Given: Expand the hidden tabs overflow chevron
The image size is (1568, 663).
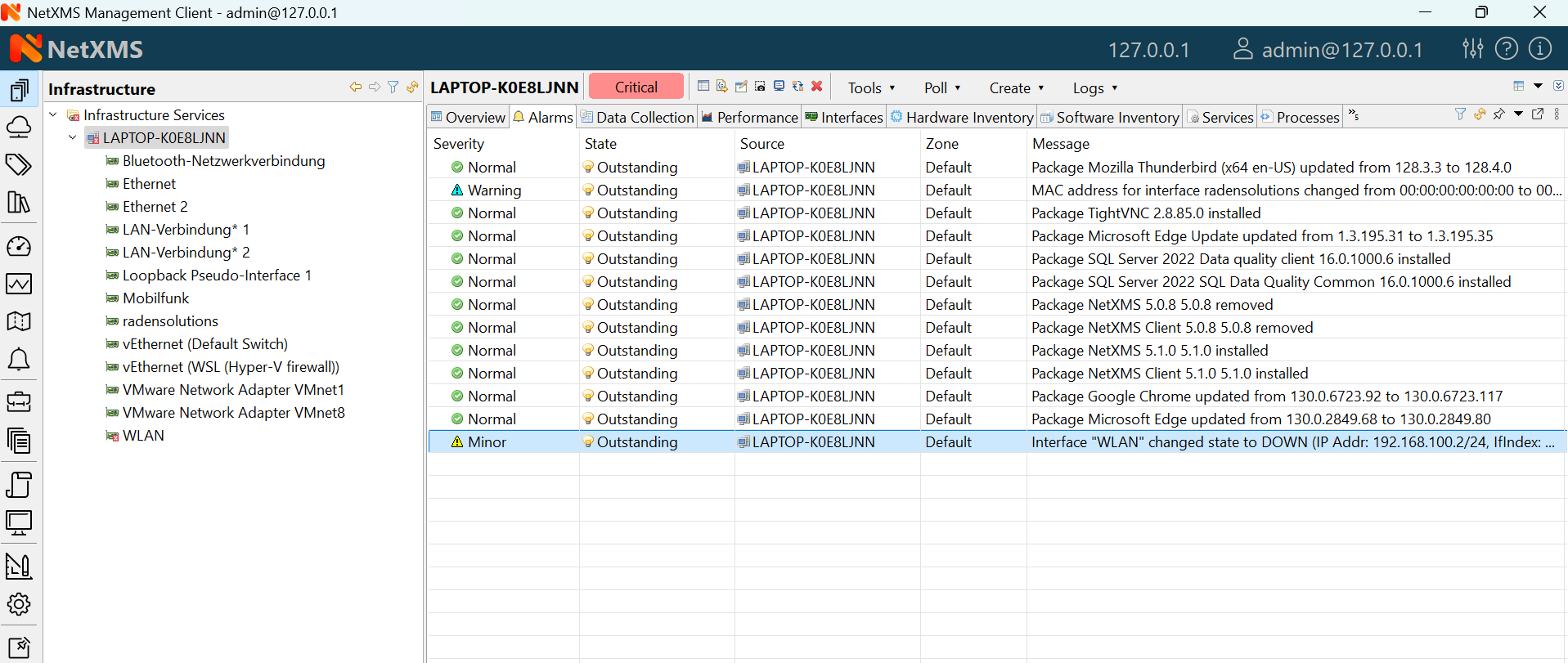Looking at the screenshot, I should [1354, 116].
